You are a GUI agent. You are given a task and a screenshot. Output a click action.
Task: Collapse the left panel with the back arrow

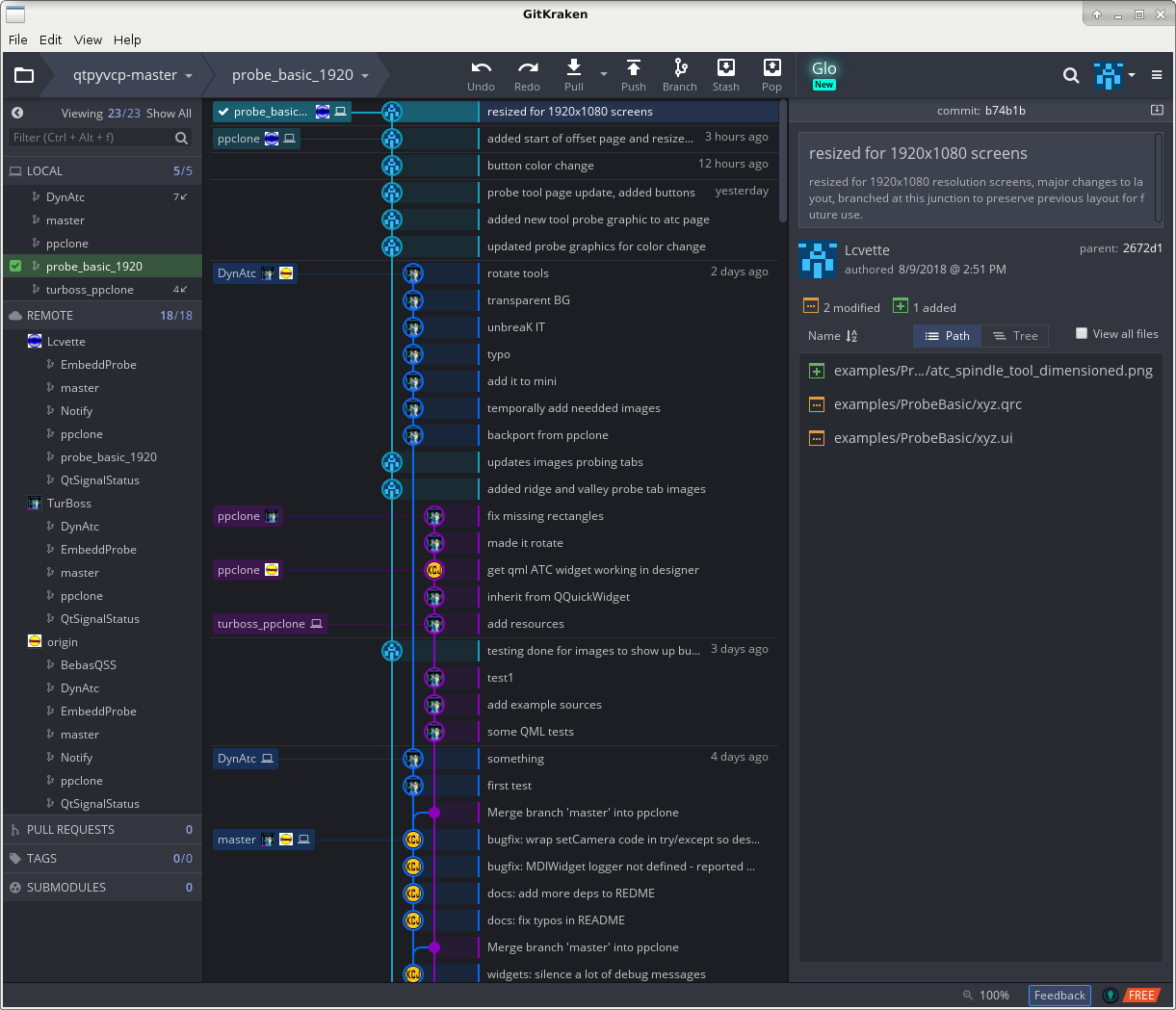point(17,113)
